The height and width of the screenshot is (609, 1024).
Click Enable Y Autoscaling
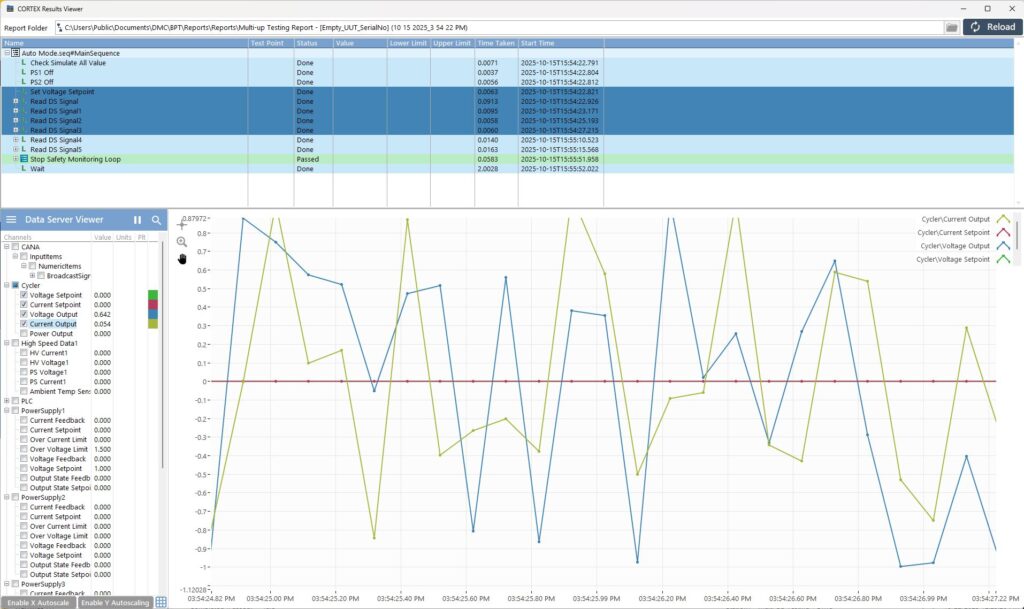point(115,602)
